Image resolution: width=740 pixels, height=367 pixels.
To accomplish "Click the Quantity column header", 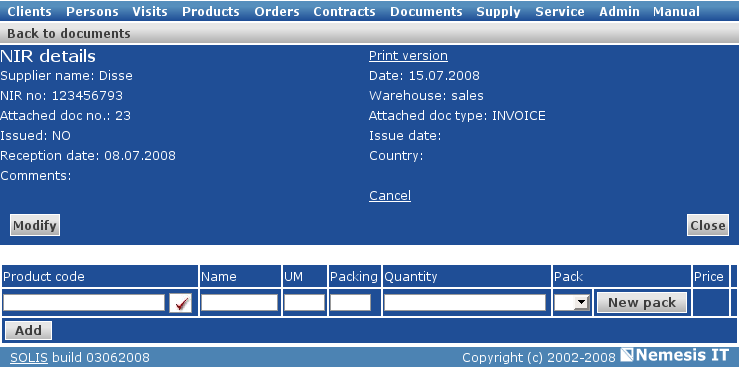I will [x=466, y=276].
